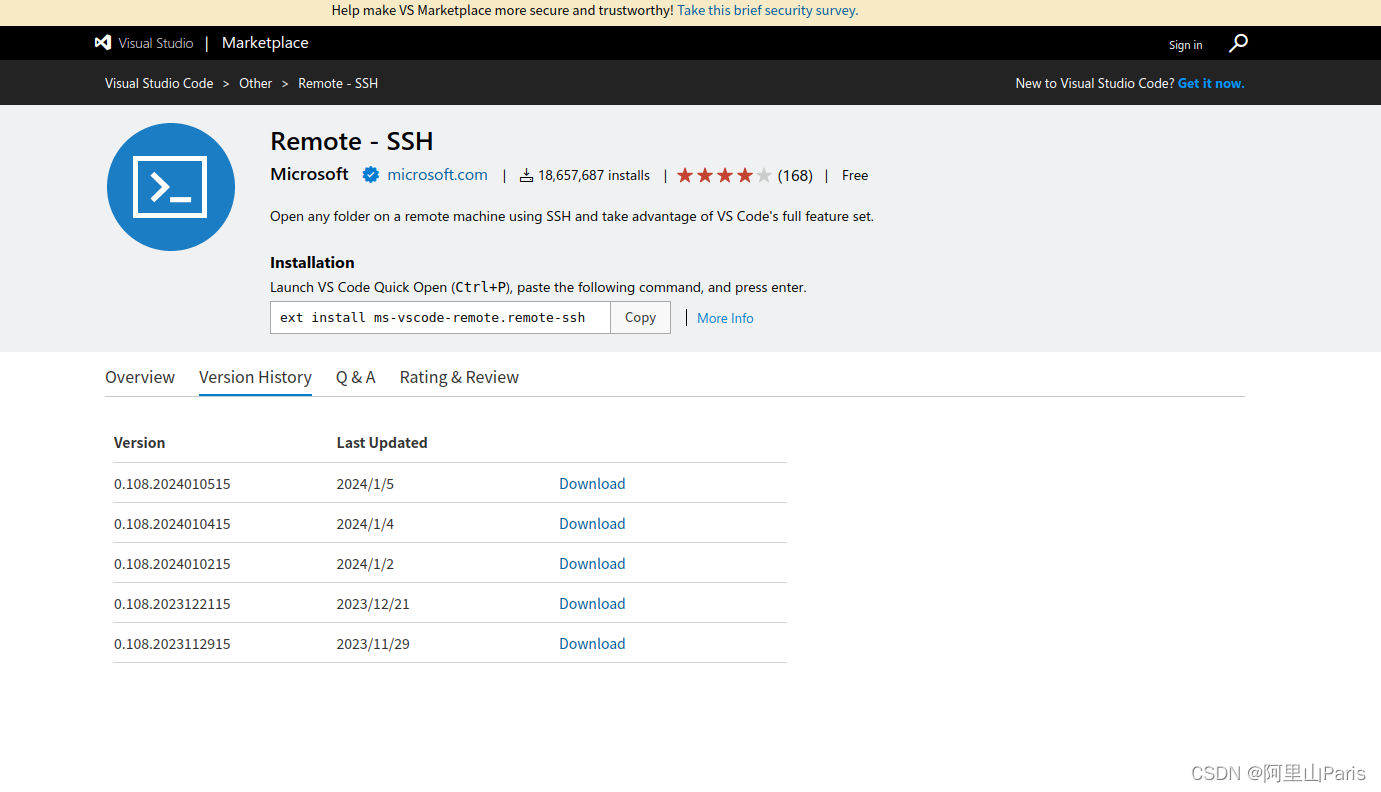Click the (168) reviews count
Image resolution: width=1381 pixels, height=792 pixels.
coord(795,175)
